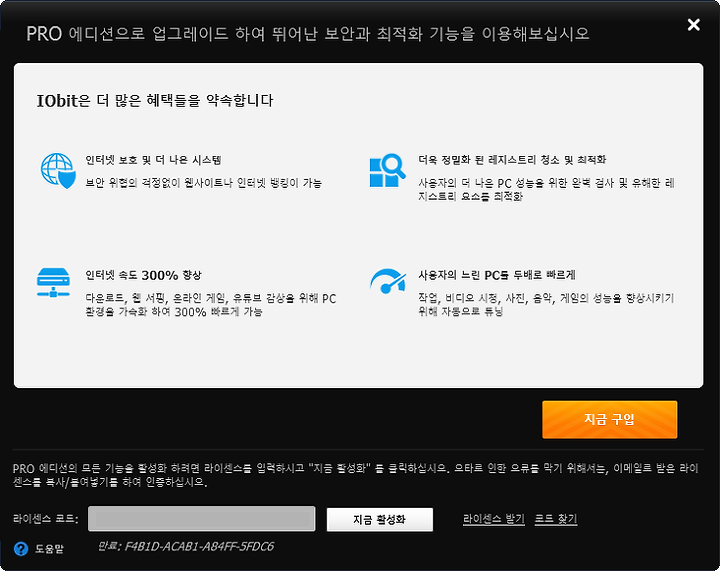Click the internet protection globe shield icon

click(x=58, y=171)
